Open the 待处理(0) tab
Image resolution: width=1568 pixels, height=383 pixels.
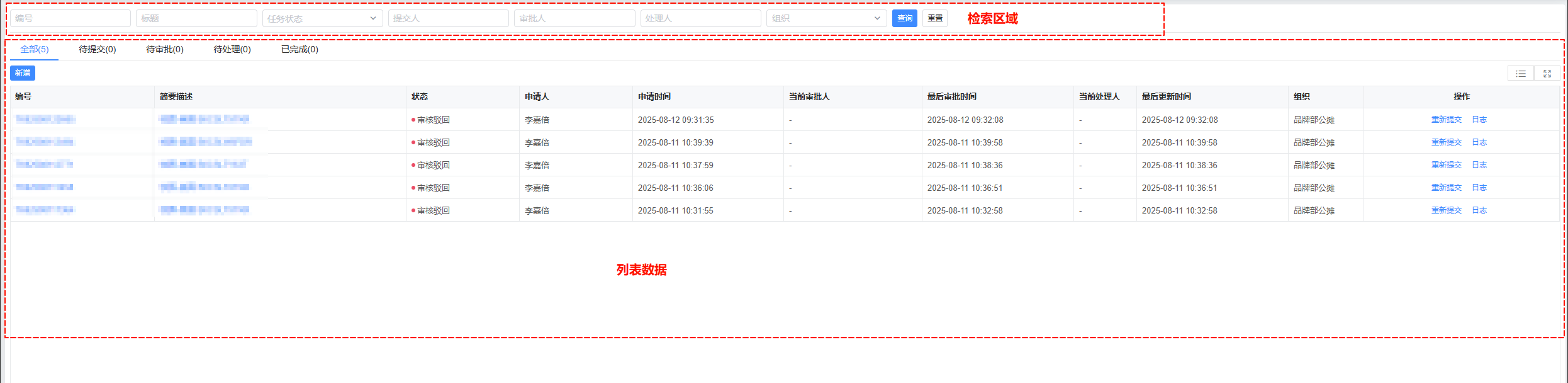[x=232, y=49]
